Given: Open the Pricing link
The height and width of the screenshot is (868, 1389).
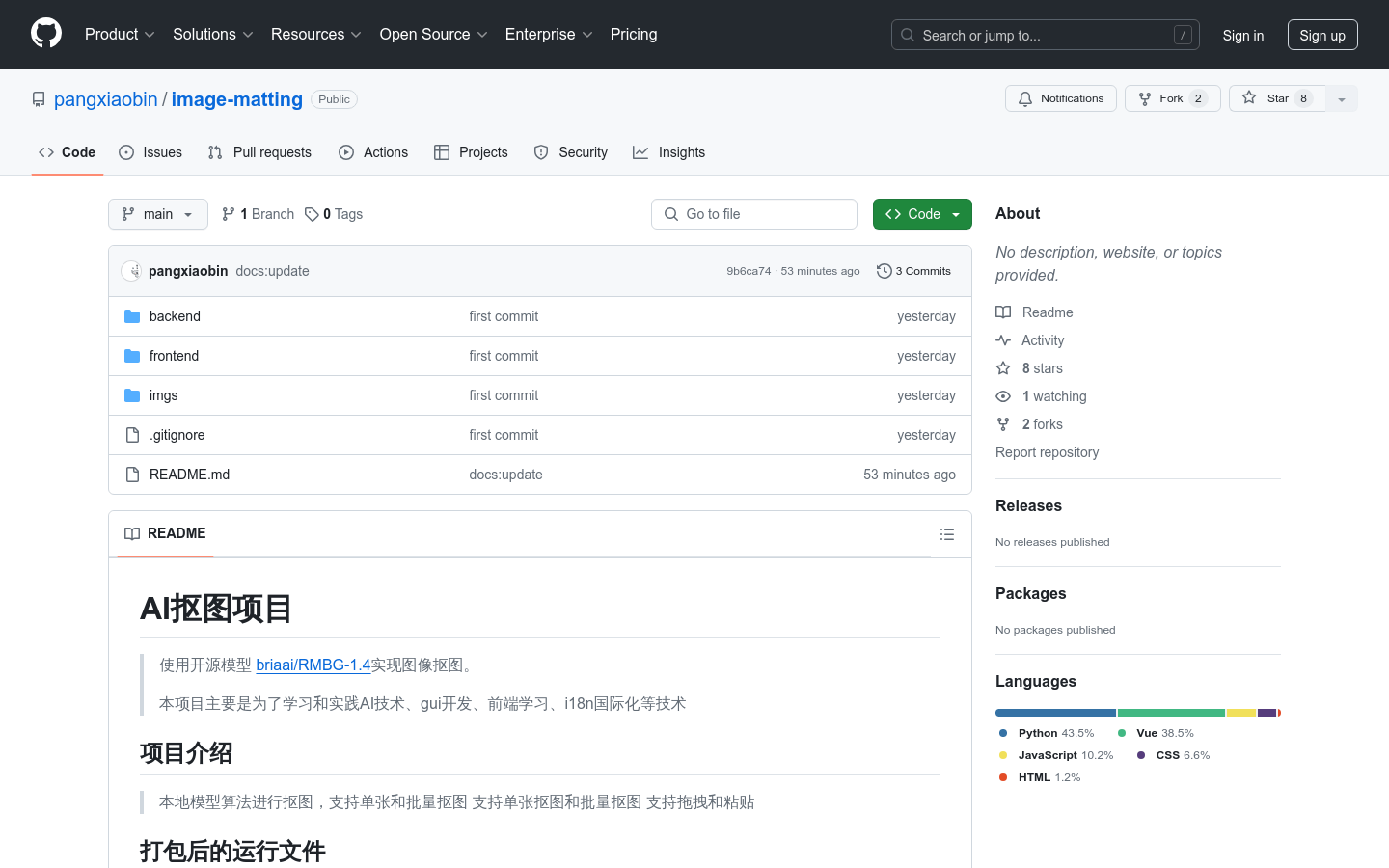Looking at the screenshot, I should pos(634,34).
